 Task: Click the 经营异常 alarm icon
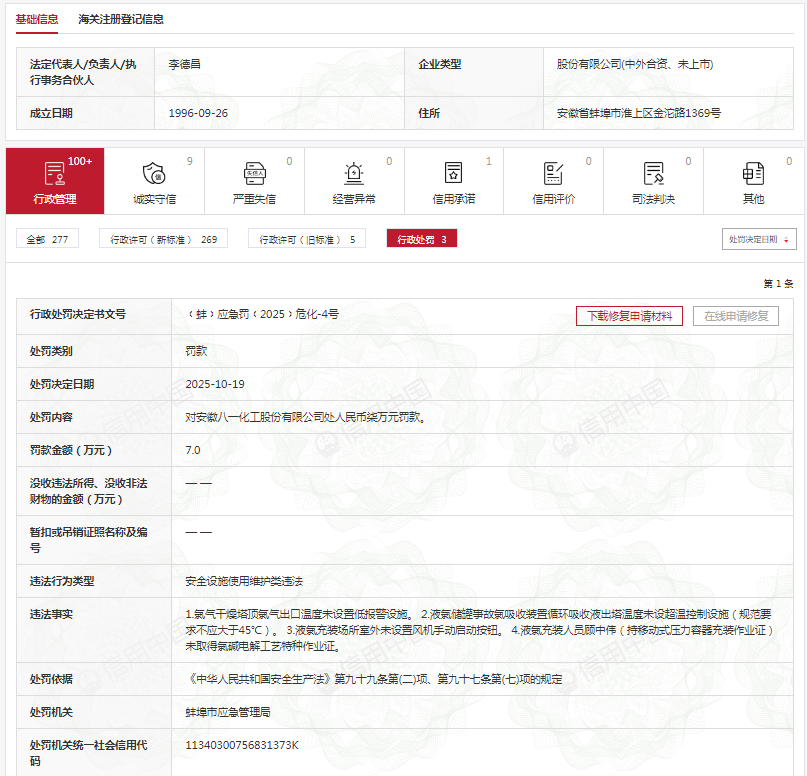tap(354, 174)
